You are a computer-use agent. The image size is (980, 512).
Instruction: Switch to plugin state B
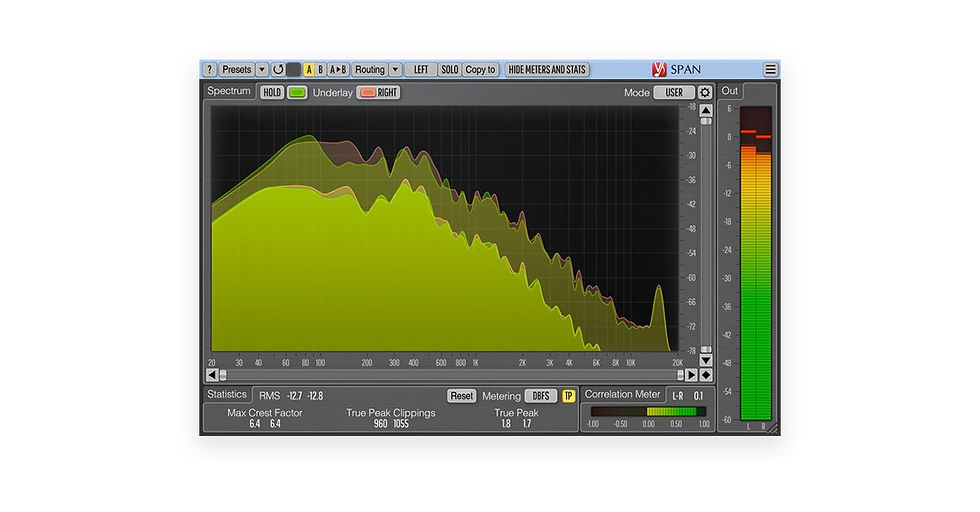pyautogui.click(x=321, y=69)
